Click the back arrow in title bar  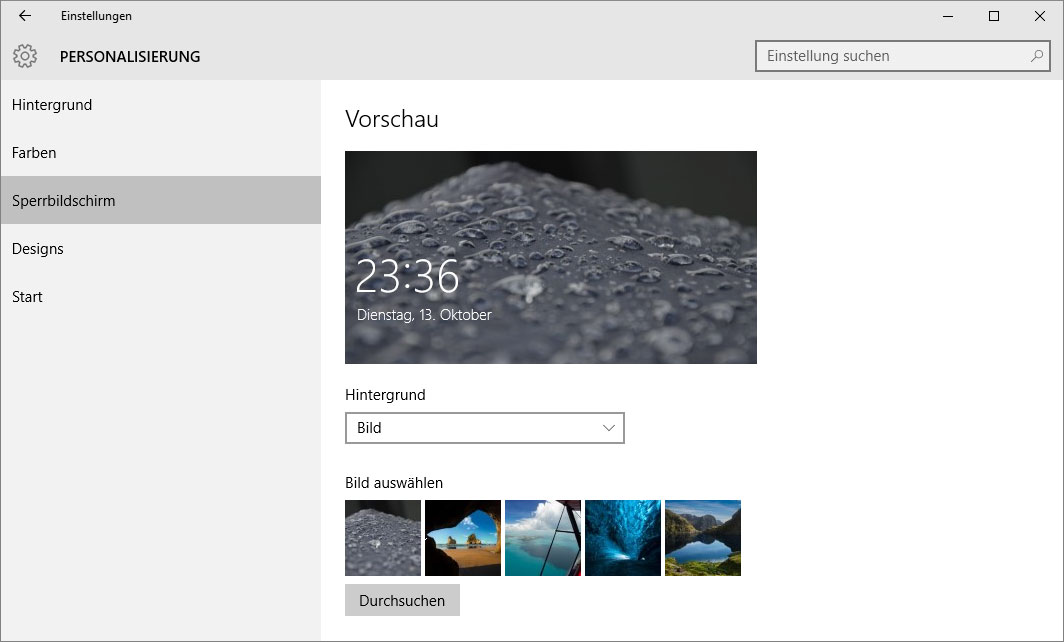[25, 16]
